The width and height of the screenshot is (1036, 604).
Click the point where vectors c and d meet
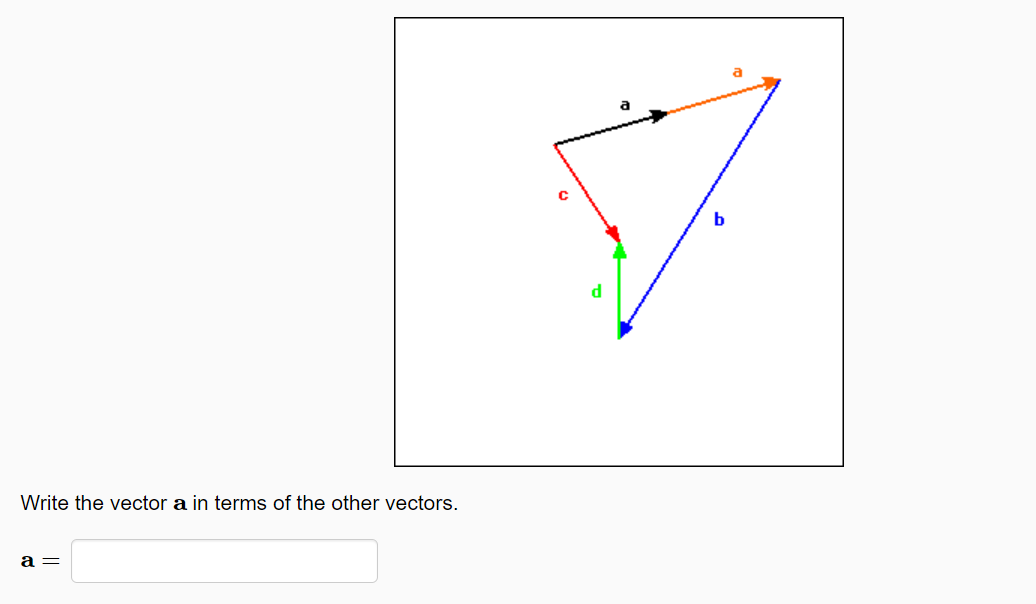(x=620, y=242)
